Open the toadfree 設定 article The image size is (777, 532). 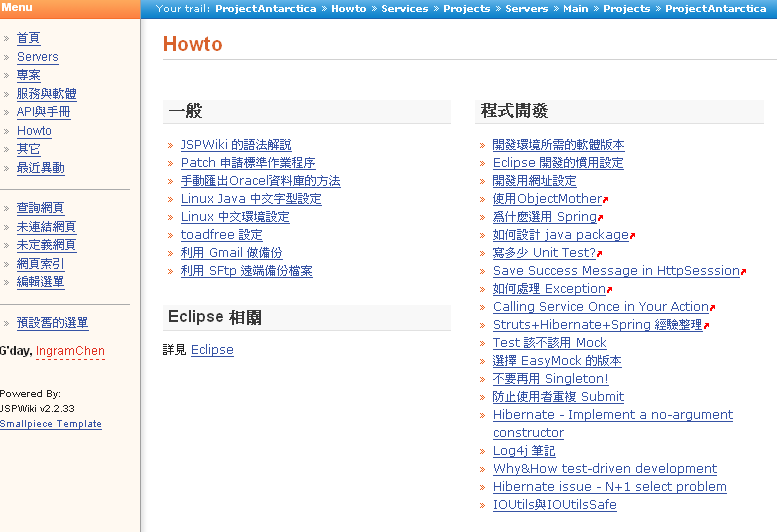pyautogui.click(x=221, y=235)
